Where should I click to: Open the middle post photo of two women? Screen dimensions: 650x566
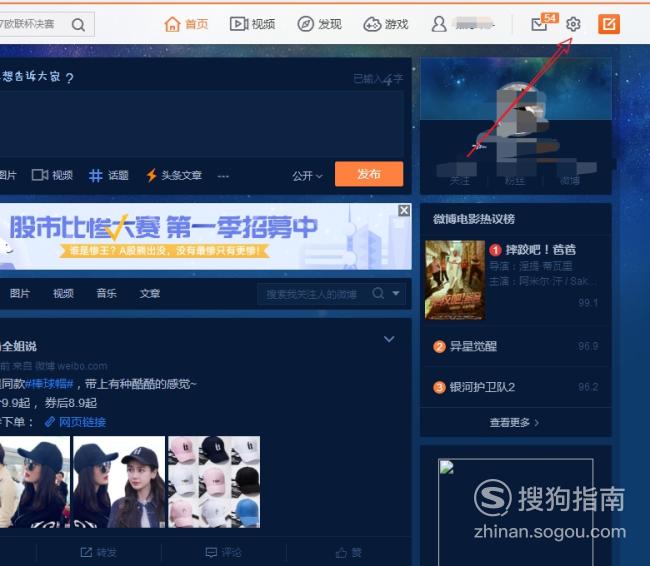coord(119,482)
